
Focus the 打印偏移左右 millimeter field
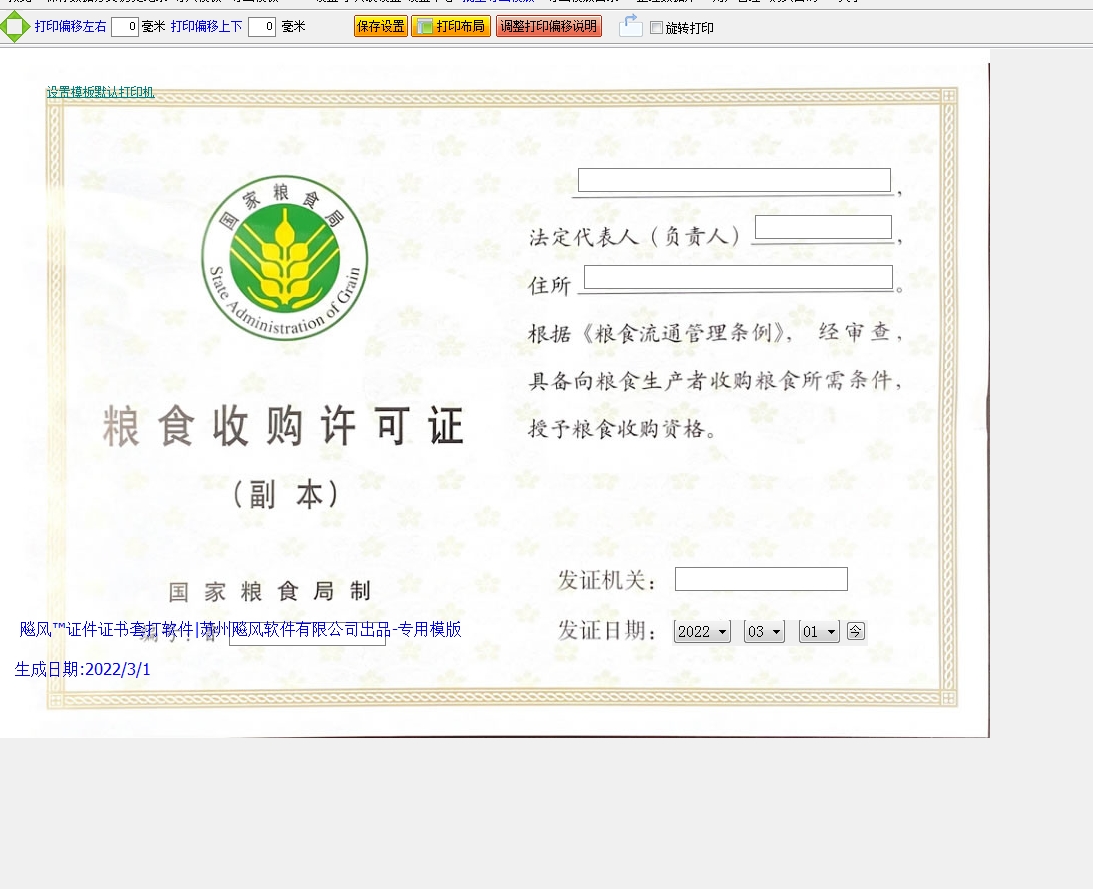point(124,27)
